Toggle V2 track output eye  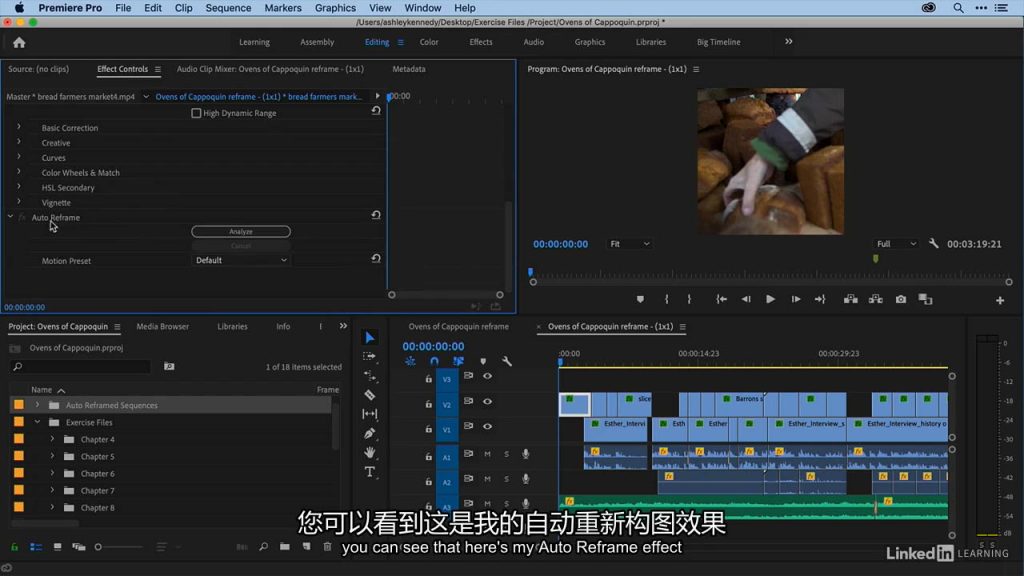point(487,402)
